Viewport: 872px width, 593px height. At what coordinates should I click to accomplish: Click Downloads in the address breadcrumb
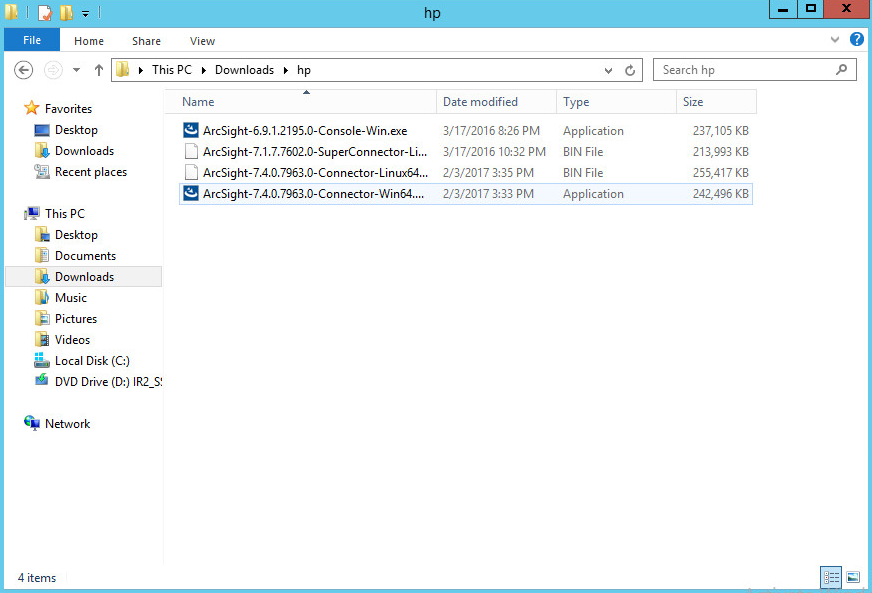coord(244,70)
